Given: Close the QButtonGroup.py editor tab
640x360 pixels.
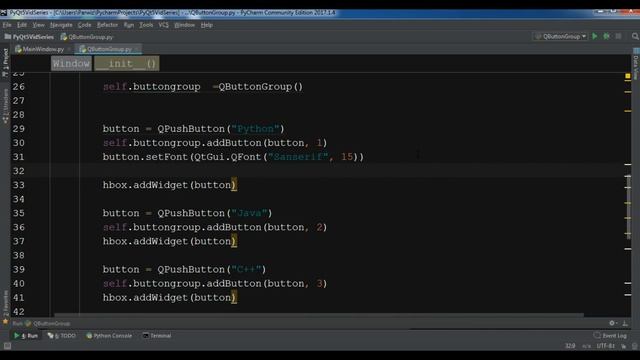Looking at the screenshot, I should point(137,49).
